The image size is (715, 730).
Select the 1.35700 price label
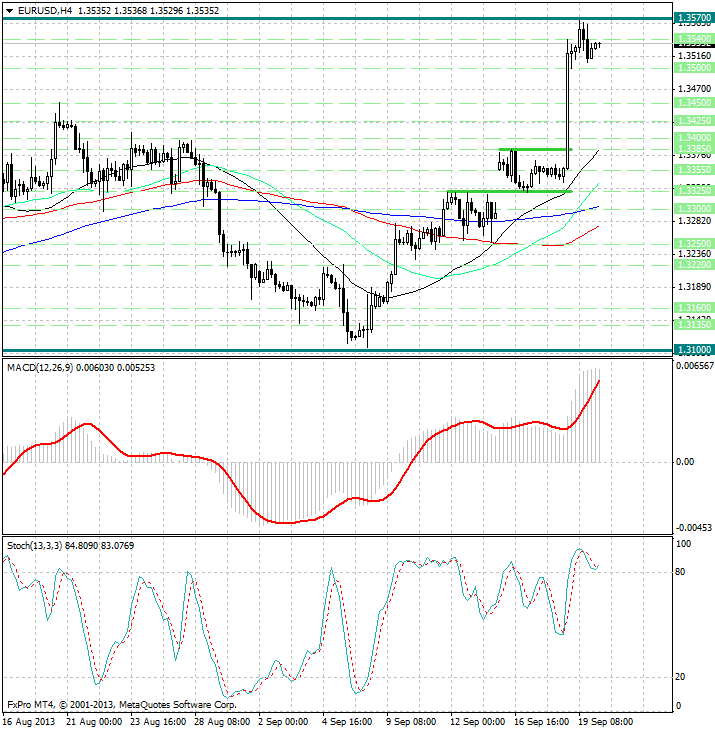694,18
